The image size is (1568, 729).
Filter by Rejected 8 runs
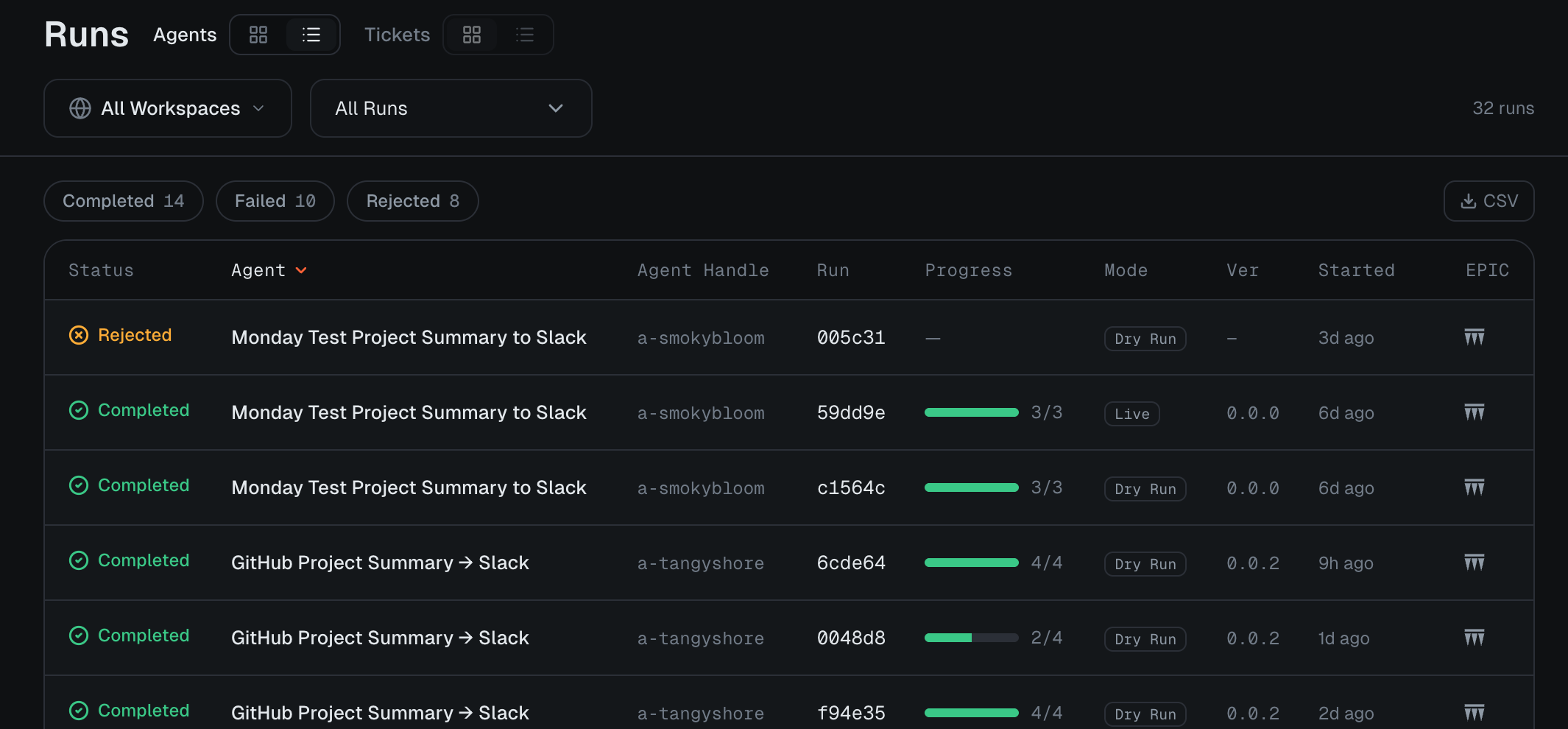(413, 201)
